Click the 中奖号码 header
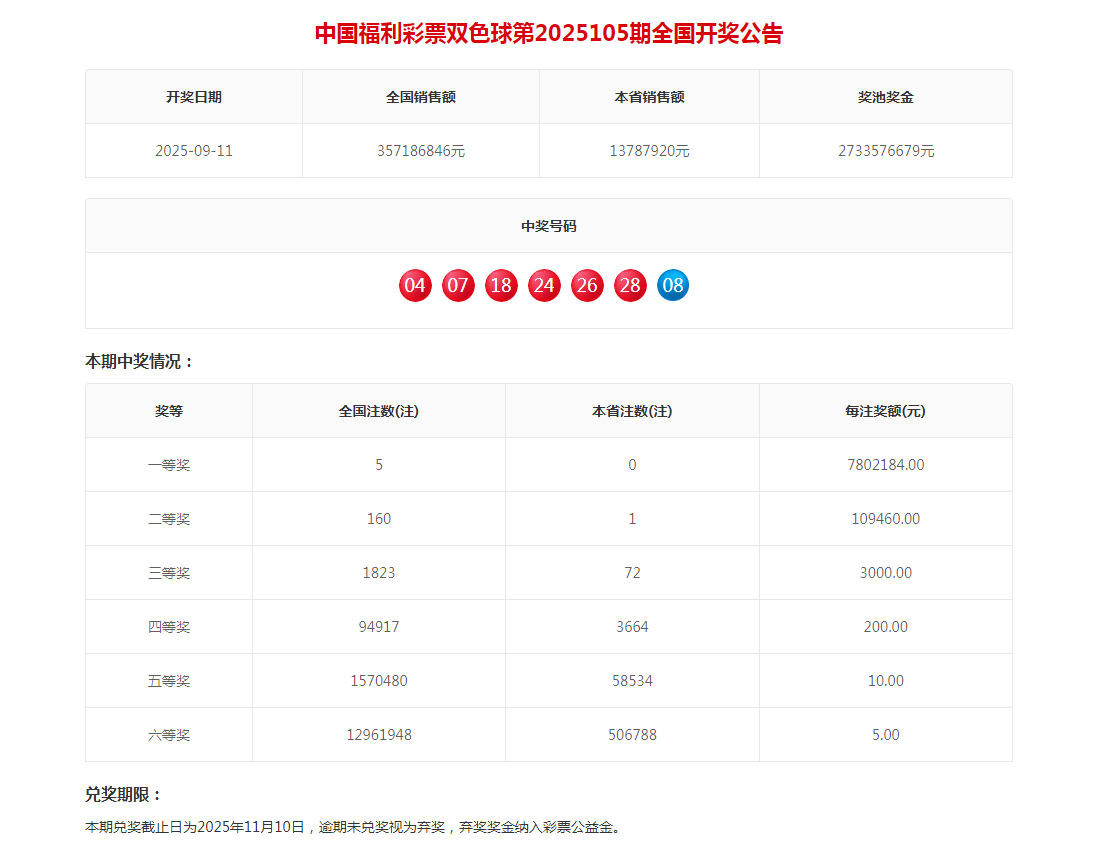The height and width of the screenshot is (861, 1096). [549, 226]
